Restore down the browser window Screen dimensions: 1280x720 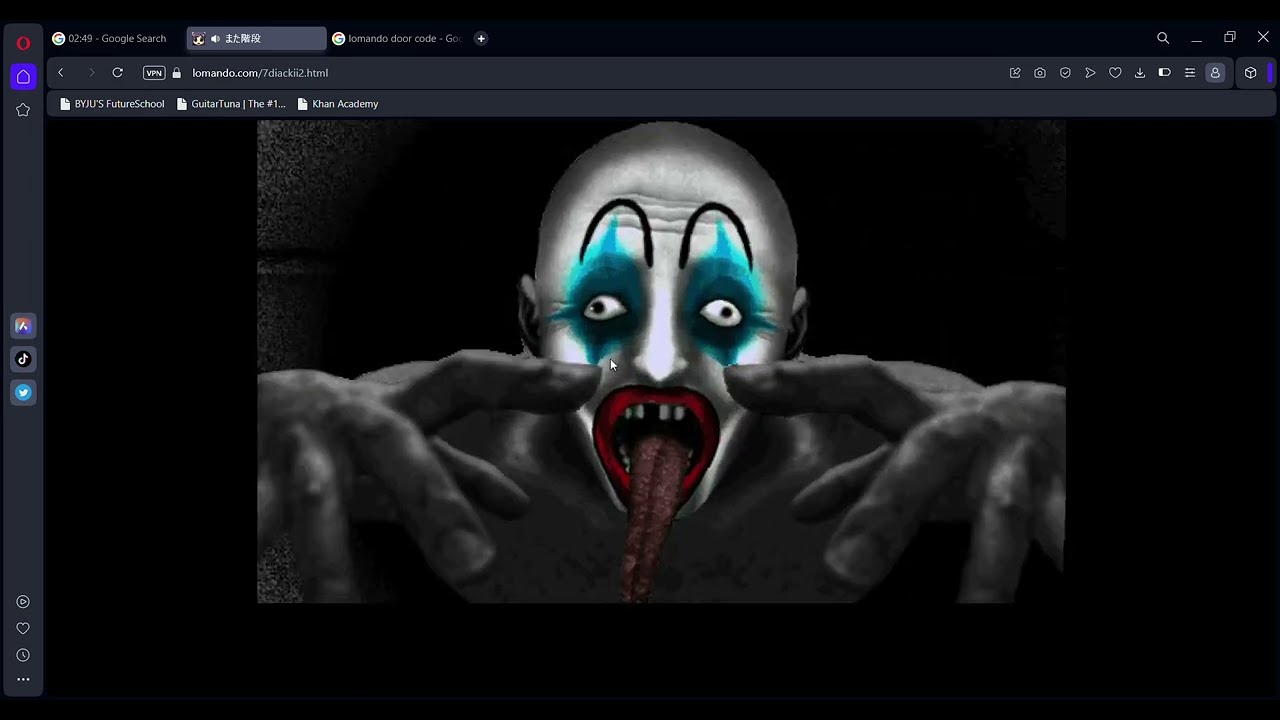coord(1230,38)
